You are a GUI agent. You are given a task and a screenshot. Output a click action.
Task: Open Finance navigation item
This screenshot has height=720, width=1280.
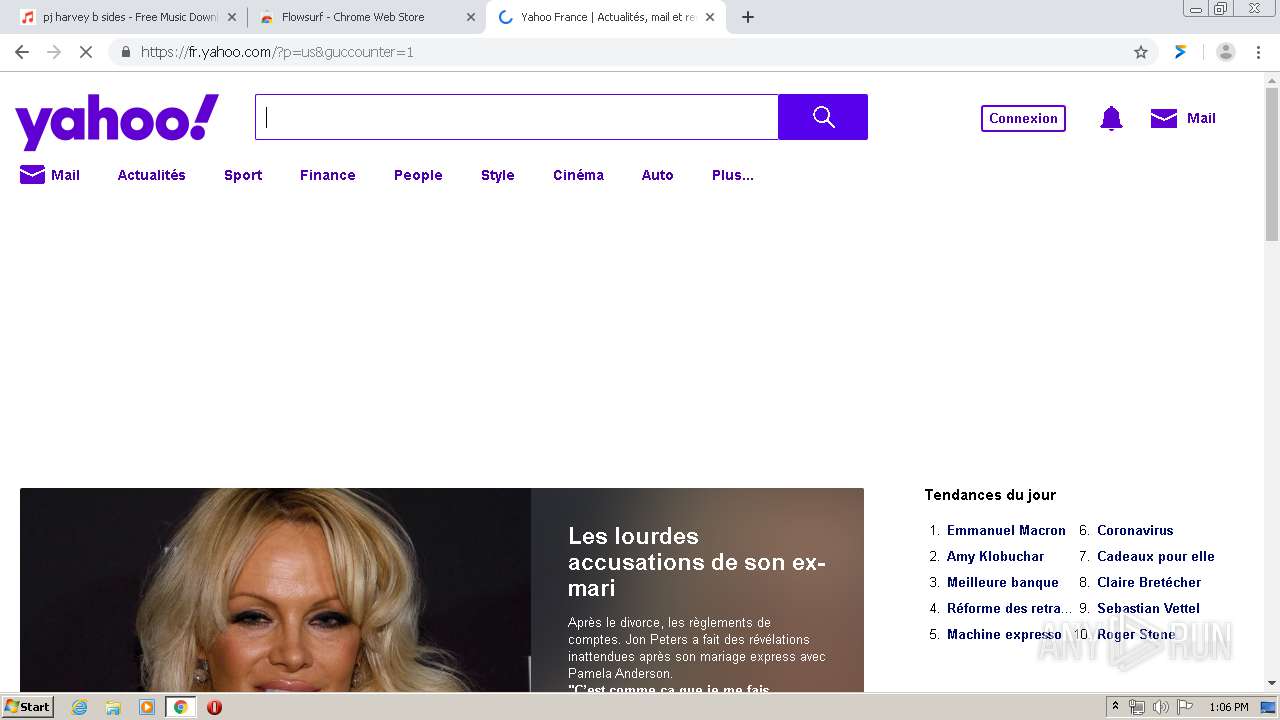[328, 175]
